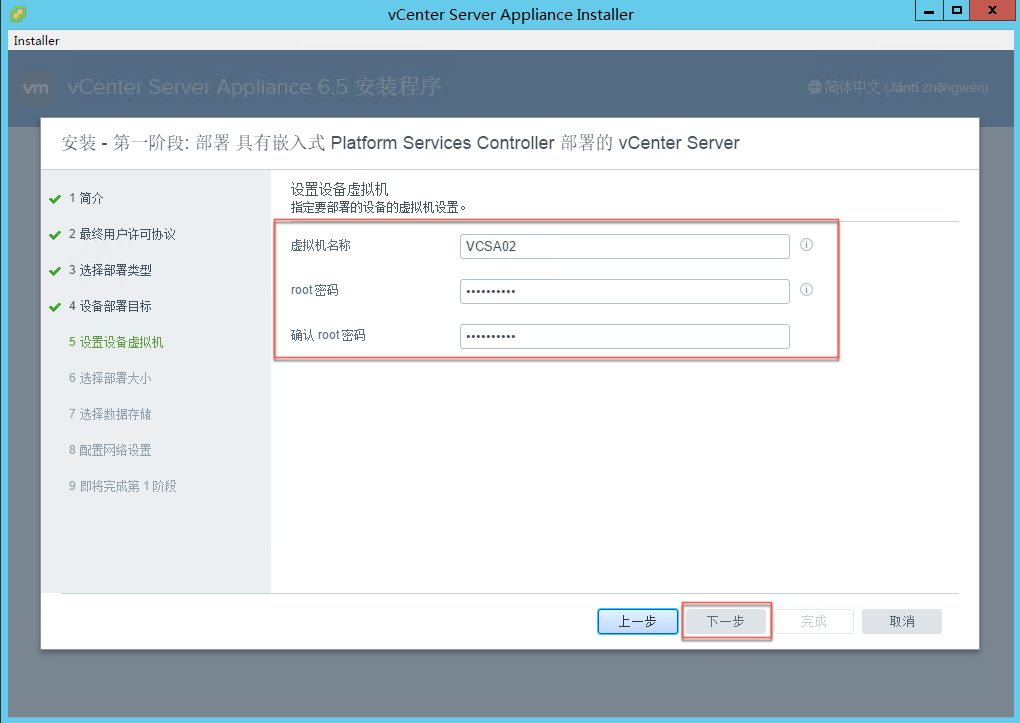Screen dimensions: 1020x723
Task: Select step 2 最终用户许可协议
Action: 122,234
